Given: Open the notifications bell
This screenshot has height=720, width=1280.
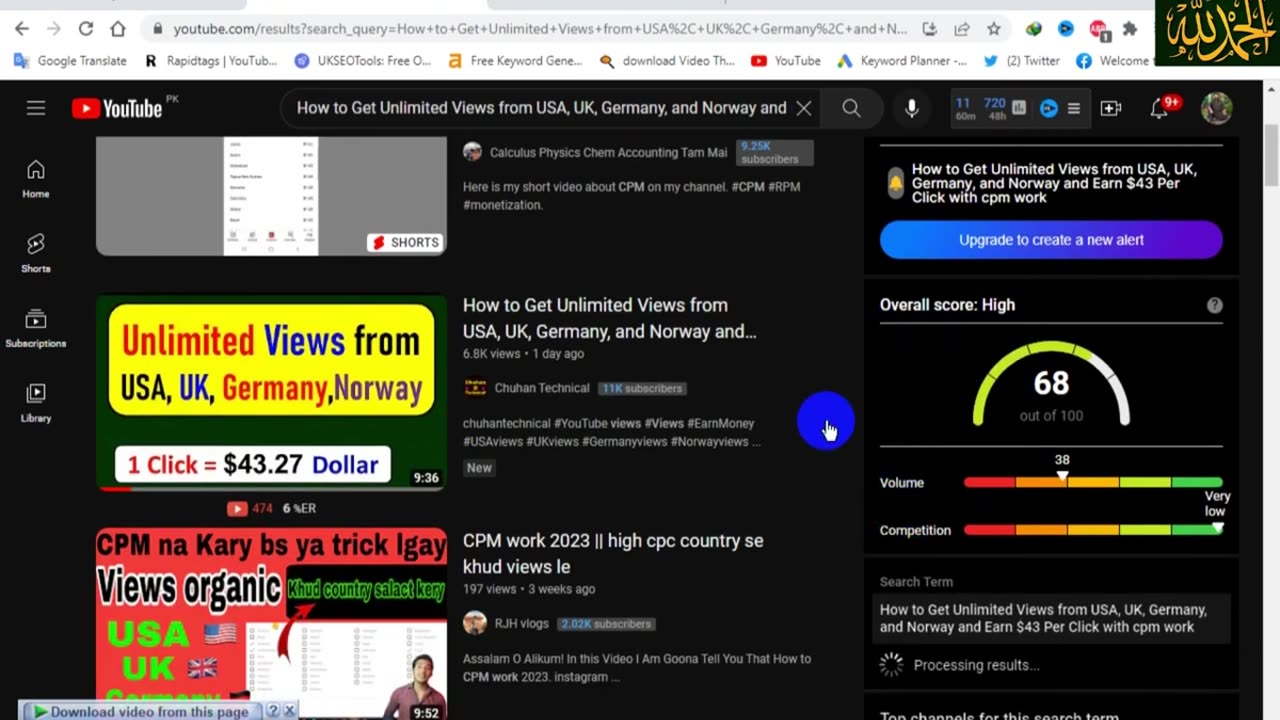Looking at the screenshot, I should point(1160,108).
